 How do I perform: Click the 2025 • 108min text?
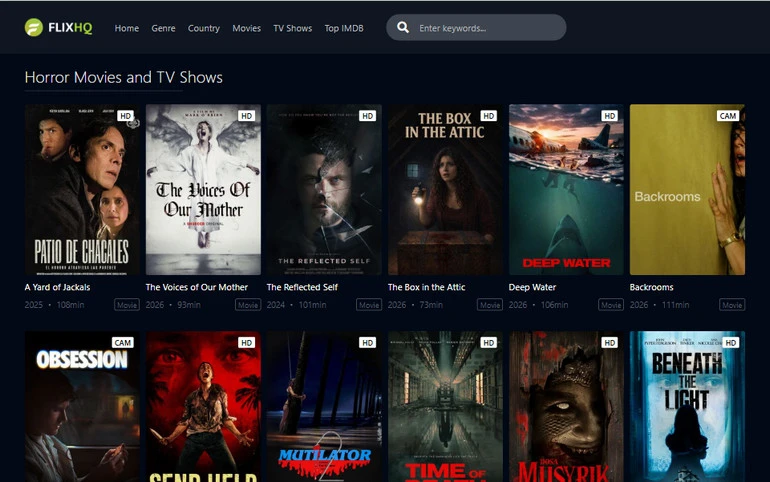[x=54, y=305]
